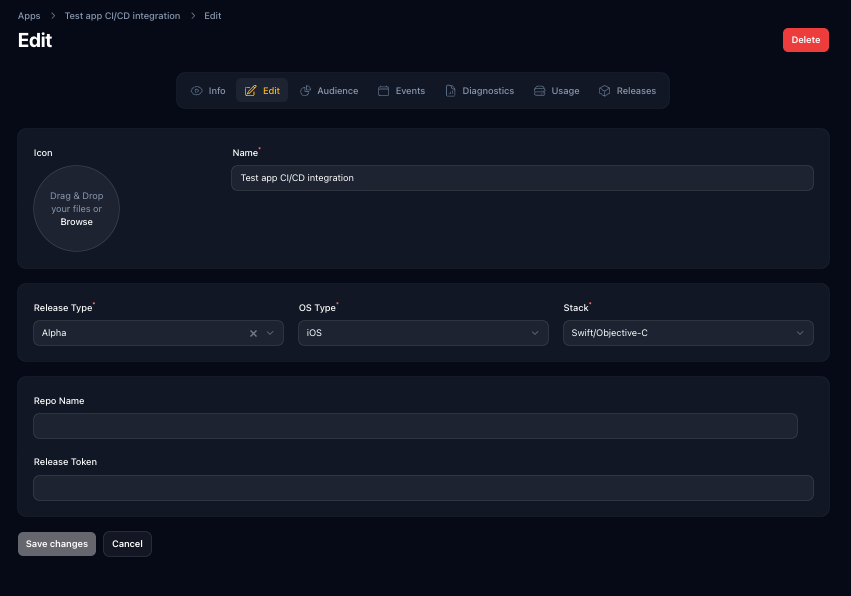The height and width of the screenshot is (596, 851).
Task: Click the eye icon on Info tab
Action: [x=197, y=91]
